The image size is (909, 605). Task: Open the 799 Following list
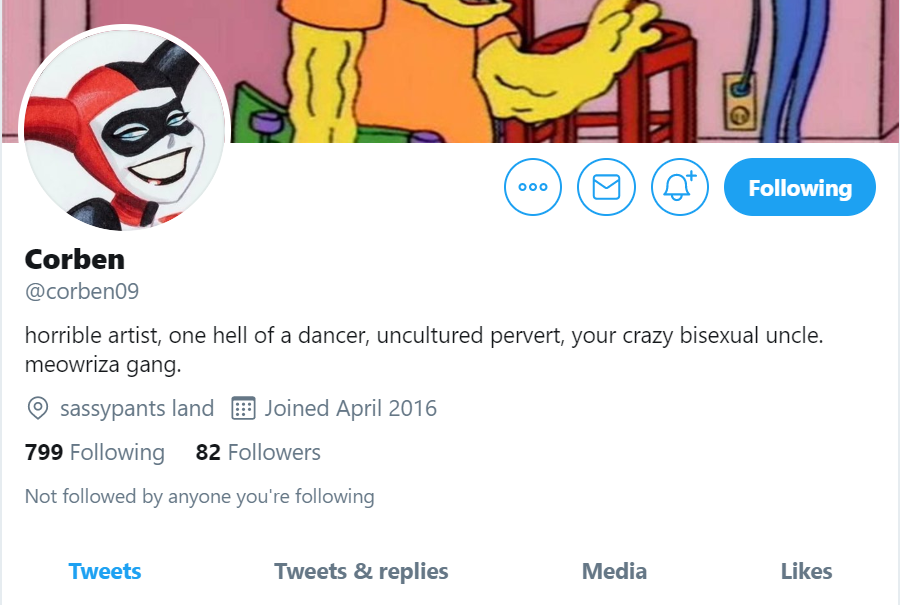tap(94, 452)
